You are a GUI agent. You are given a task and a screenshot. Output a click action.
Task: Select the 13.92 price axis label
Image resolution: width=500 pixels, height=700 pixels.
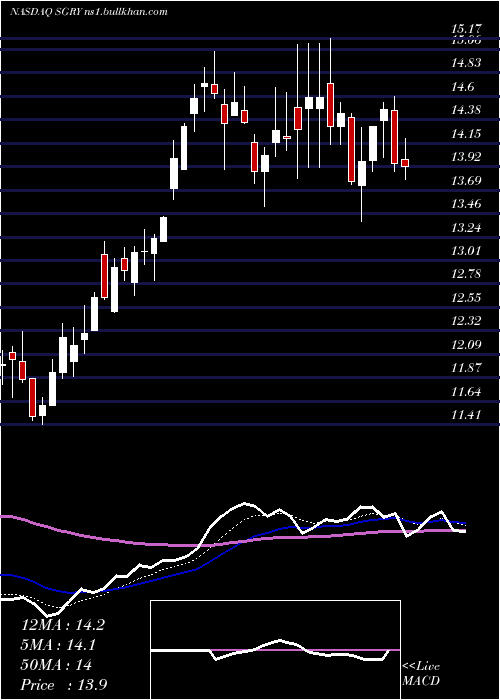[466, 157]
